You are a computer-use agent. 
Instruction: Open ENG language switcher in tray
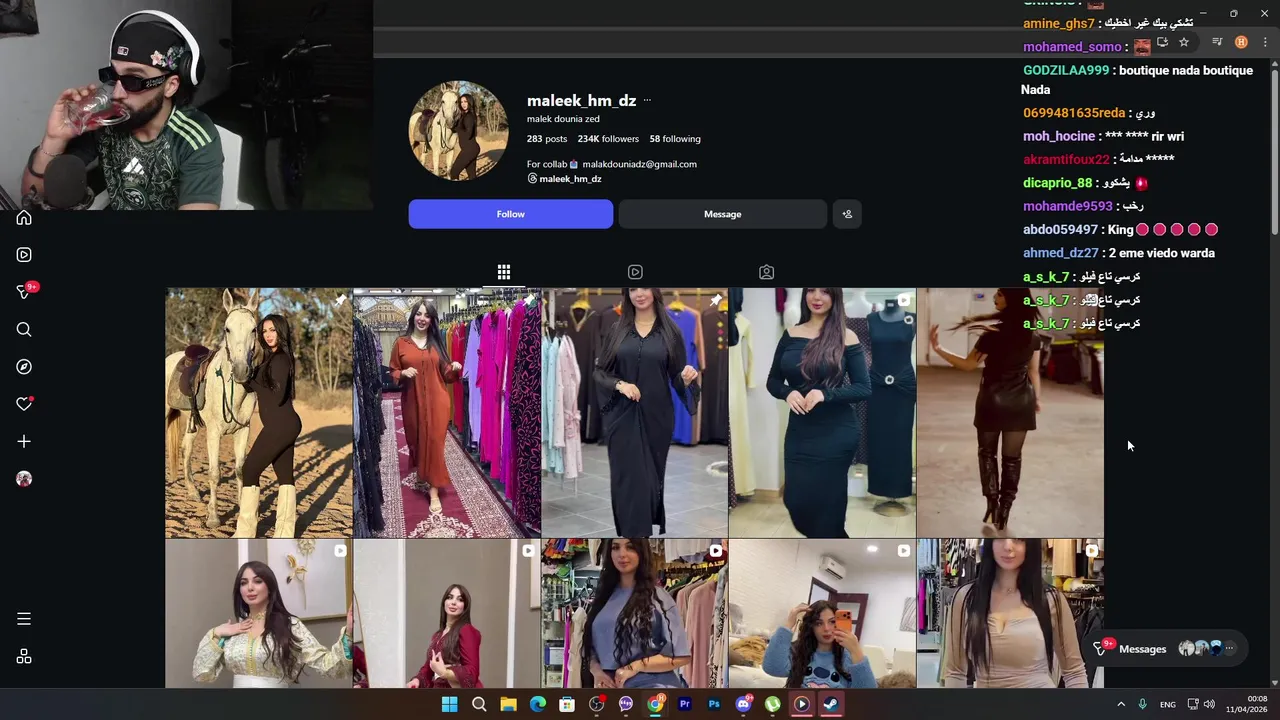[x=1167, y=705]
